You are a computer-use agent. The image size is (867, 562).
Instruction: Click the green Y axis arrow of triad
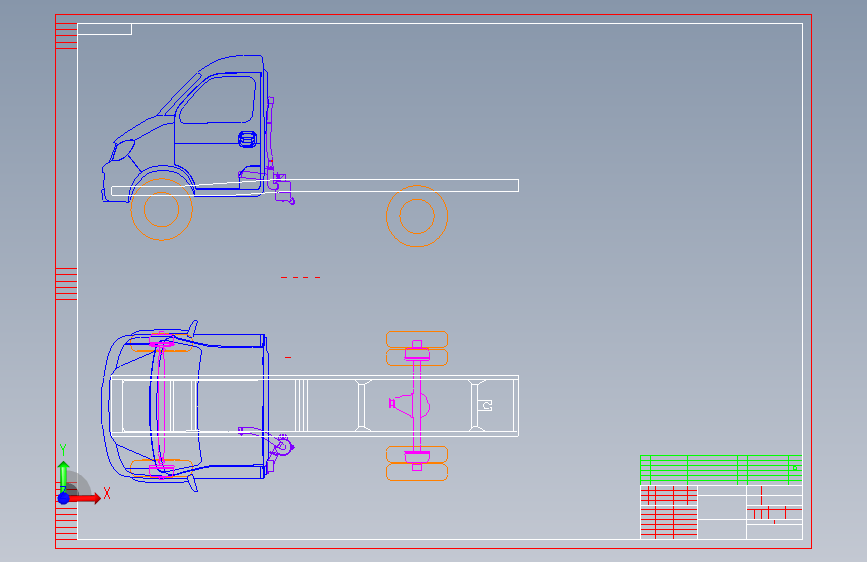coord(64,475)
